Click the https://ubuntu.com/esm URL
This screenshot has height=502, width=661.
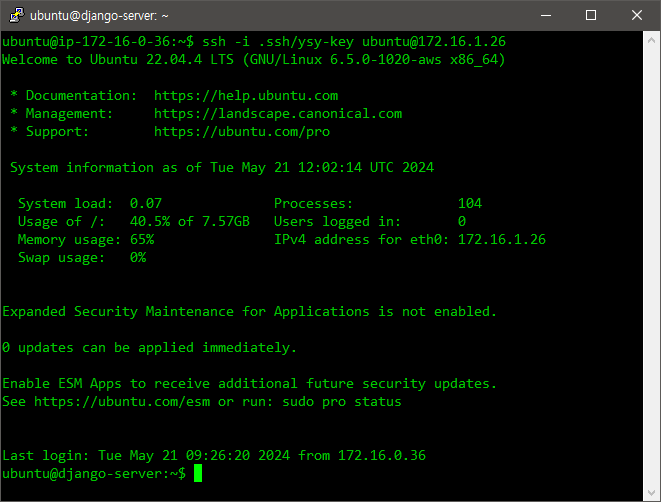coord(122,402)
